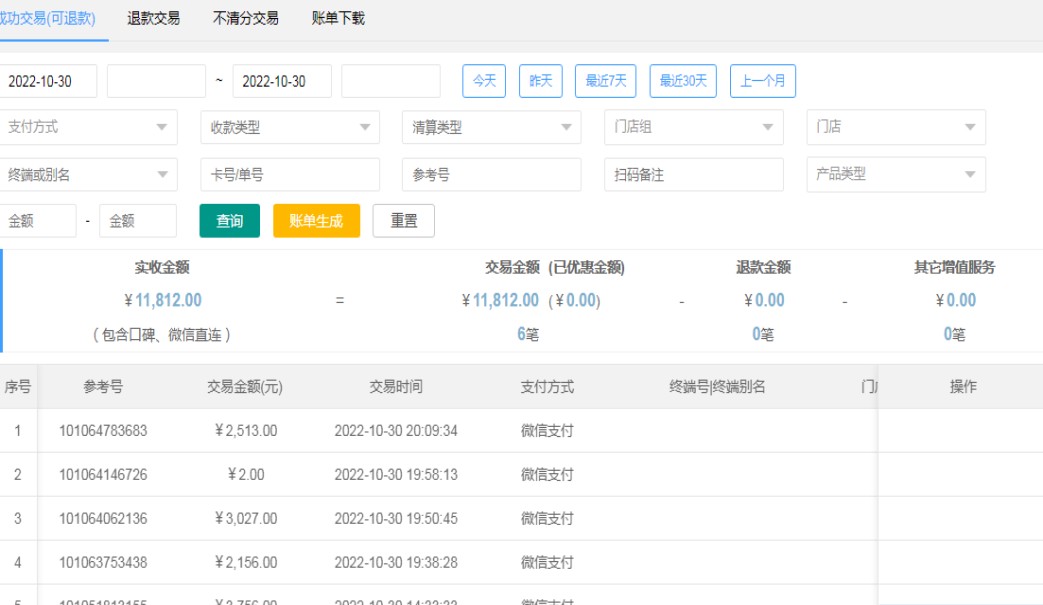Click the 今天 quick date button
Viewport: 1043px width, 605px height.
pyautogui.click(x=484, y=81)
